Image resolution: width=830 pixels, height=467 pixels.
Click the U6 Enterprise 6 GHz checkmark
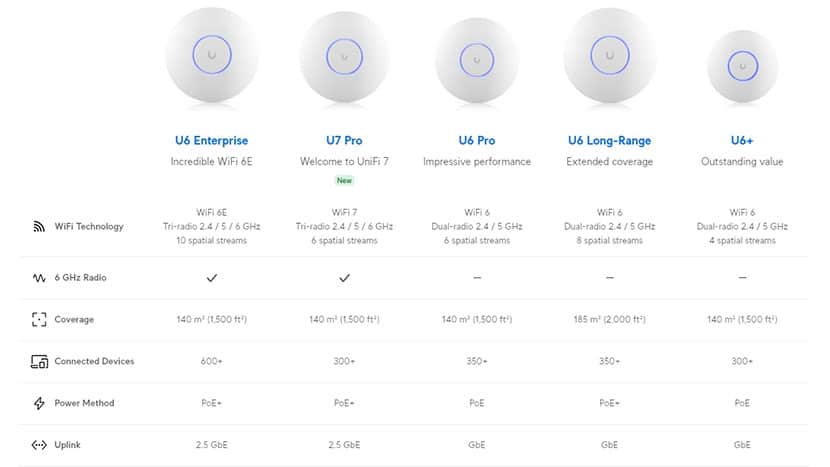tap(211, 277)
